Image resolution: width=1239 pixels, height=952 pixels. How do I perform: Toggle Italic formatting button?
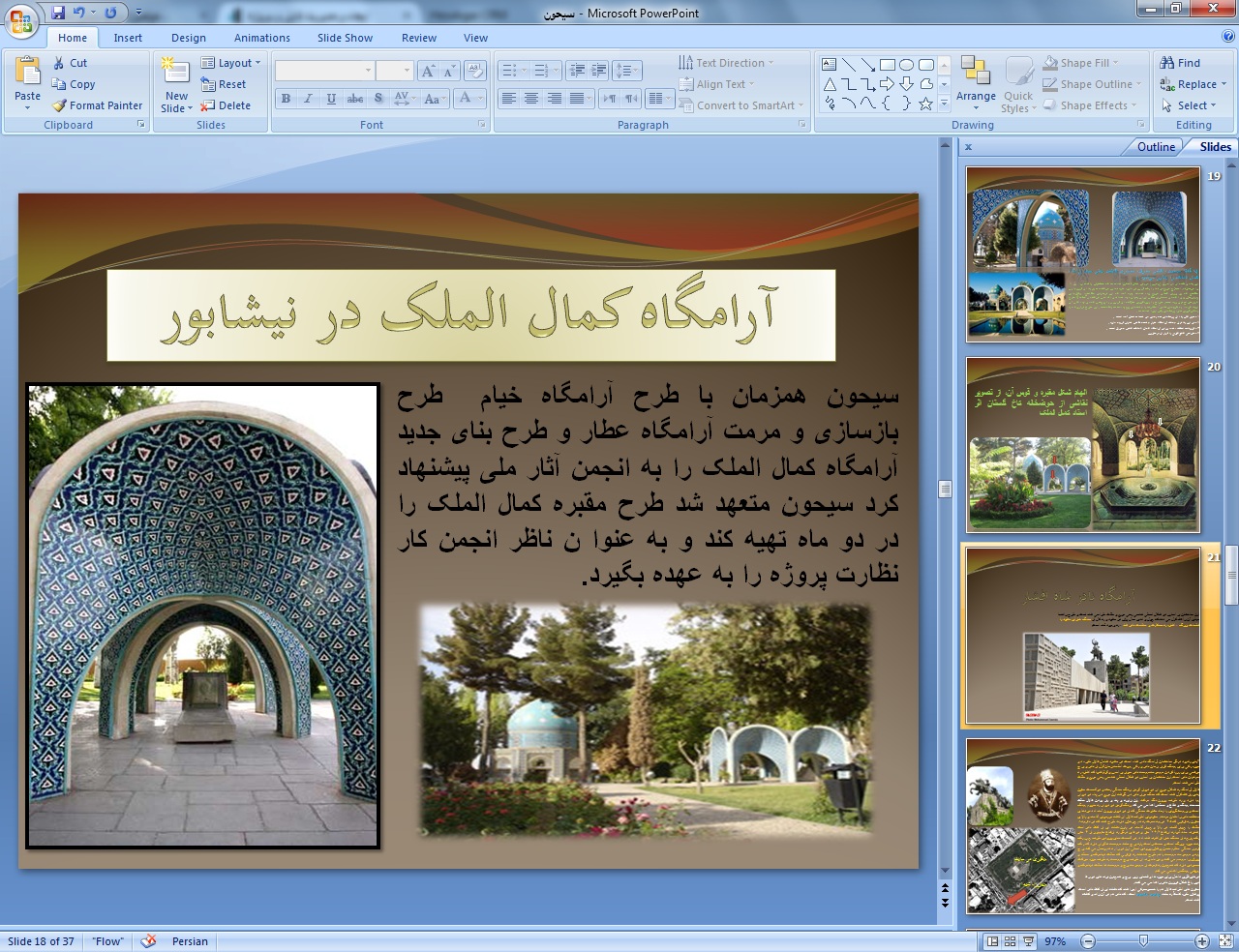(x=308, y=99)
